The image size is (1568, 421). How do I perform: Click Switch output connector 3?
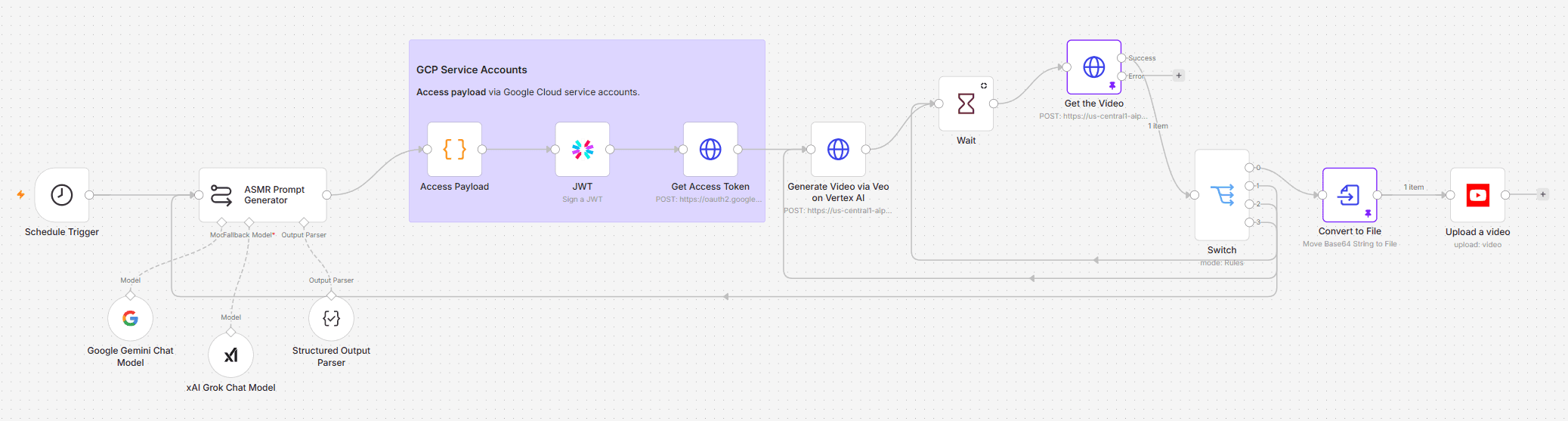(1249, 222)
